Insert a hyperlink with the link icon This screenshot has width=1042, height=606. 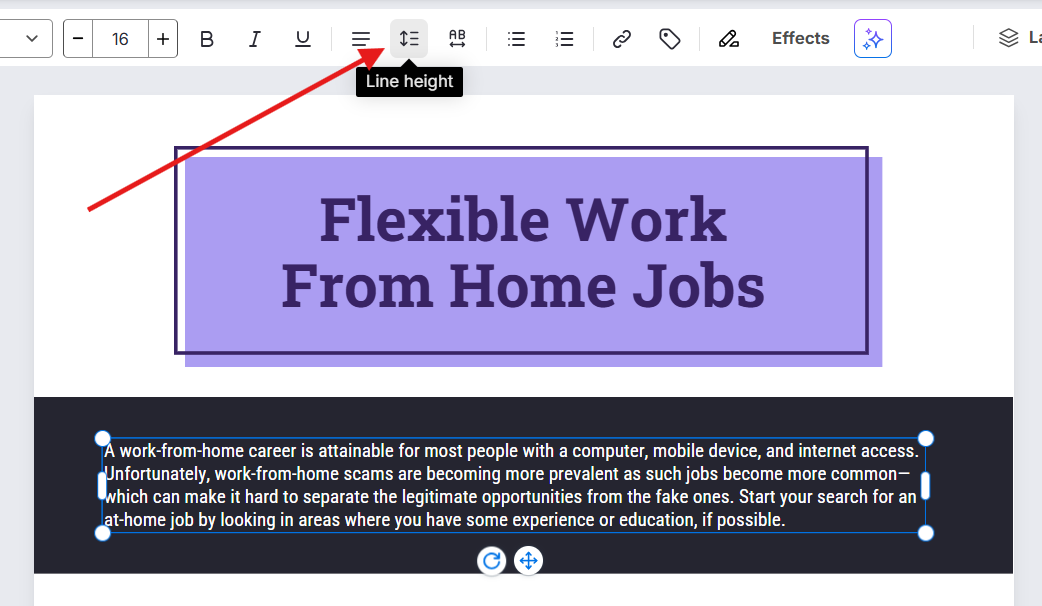(621, 39)
